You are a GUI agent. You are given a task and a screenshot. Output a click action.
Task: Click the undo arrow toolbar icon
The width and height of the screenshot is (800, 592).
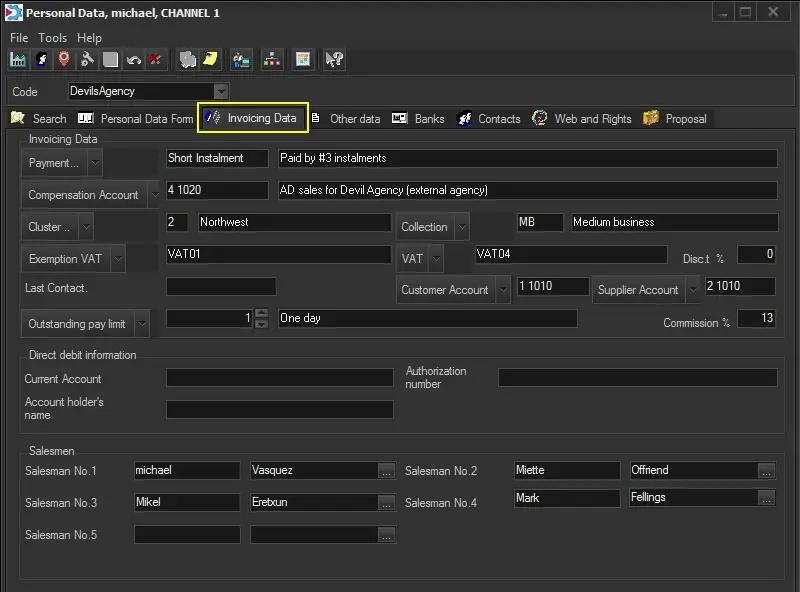(x=133, y=60)
